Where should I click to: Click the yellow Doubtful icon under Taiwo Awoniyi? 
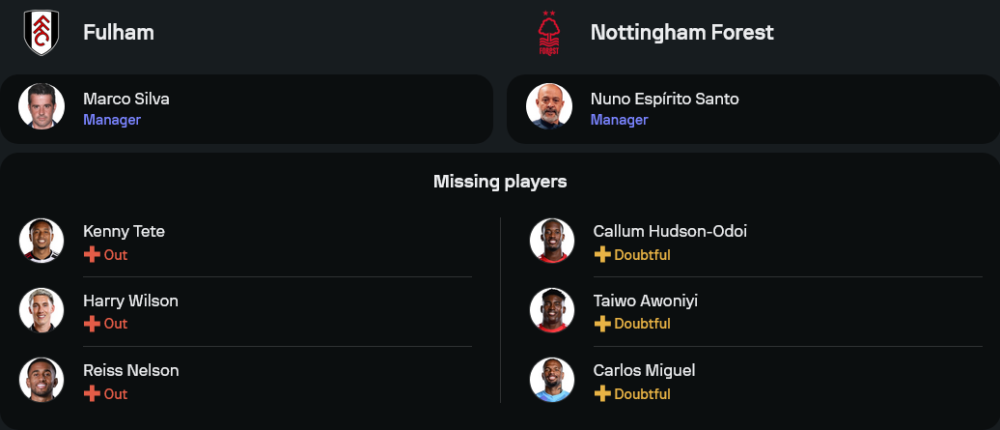tap(602, 324)
